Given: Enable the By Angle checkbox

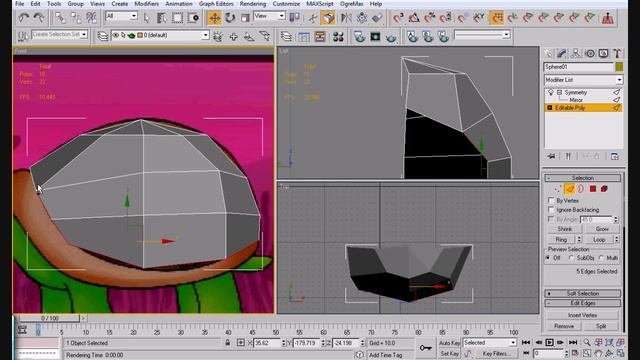Looking at the screenshot, I should point(551,219).
